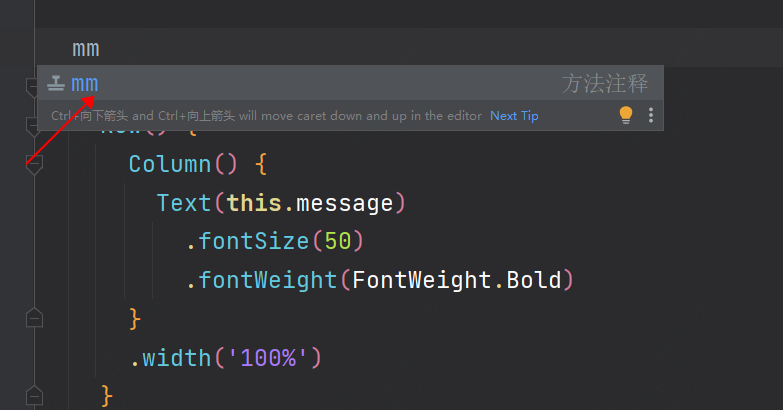Click the fold end marker beside .width line
The height and width of the screenshot is (410, 783).
click(34, 318)
